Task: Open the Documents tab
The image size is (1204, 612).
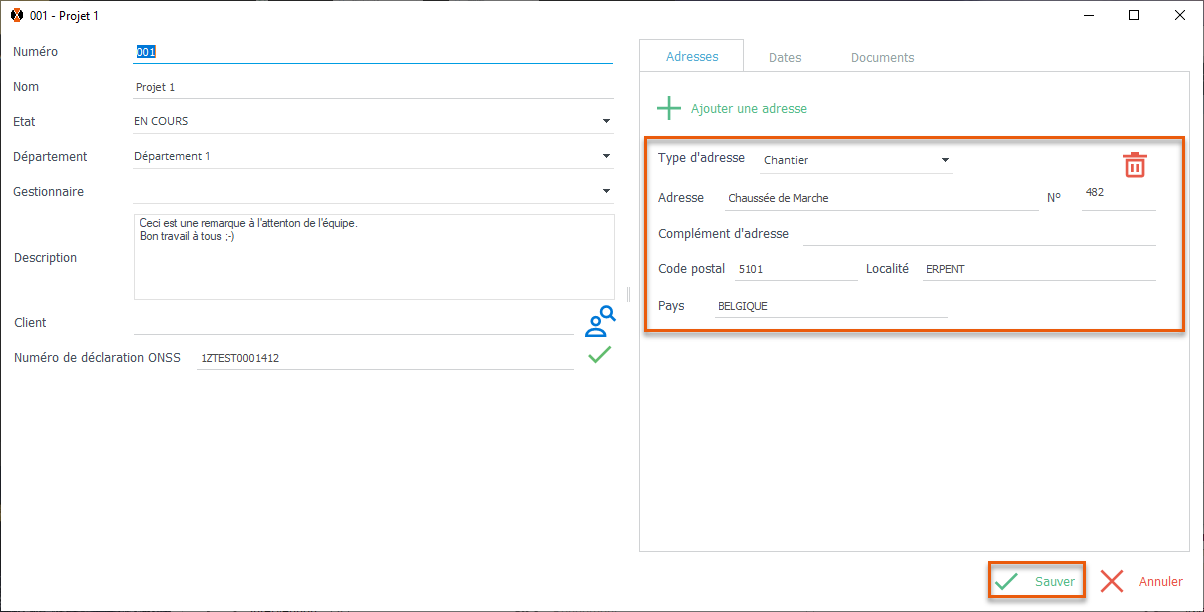Action: (x=882, y=58)
